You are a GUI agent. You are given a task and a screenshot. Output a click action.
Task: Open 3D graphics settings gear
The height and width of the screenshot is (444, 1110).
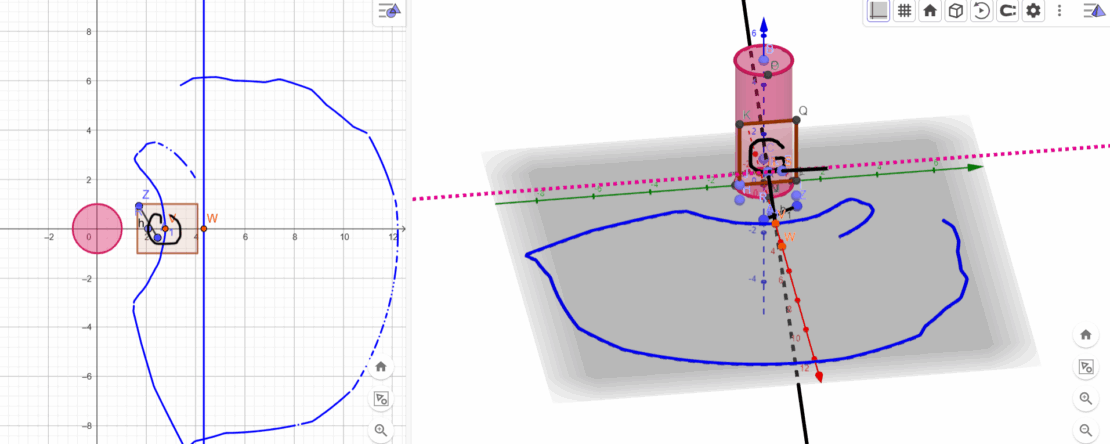[1034, 11]
